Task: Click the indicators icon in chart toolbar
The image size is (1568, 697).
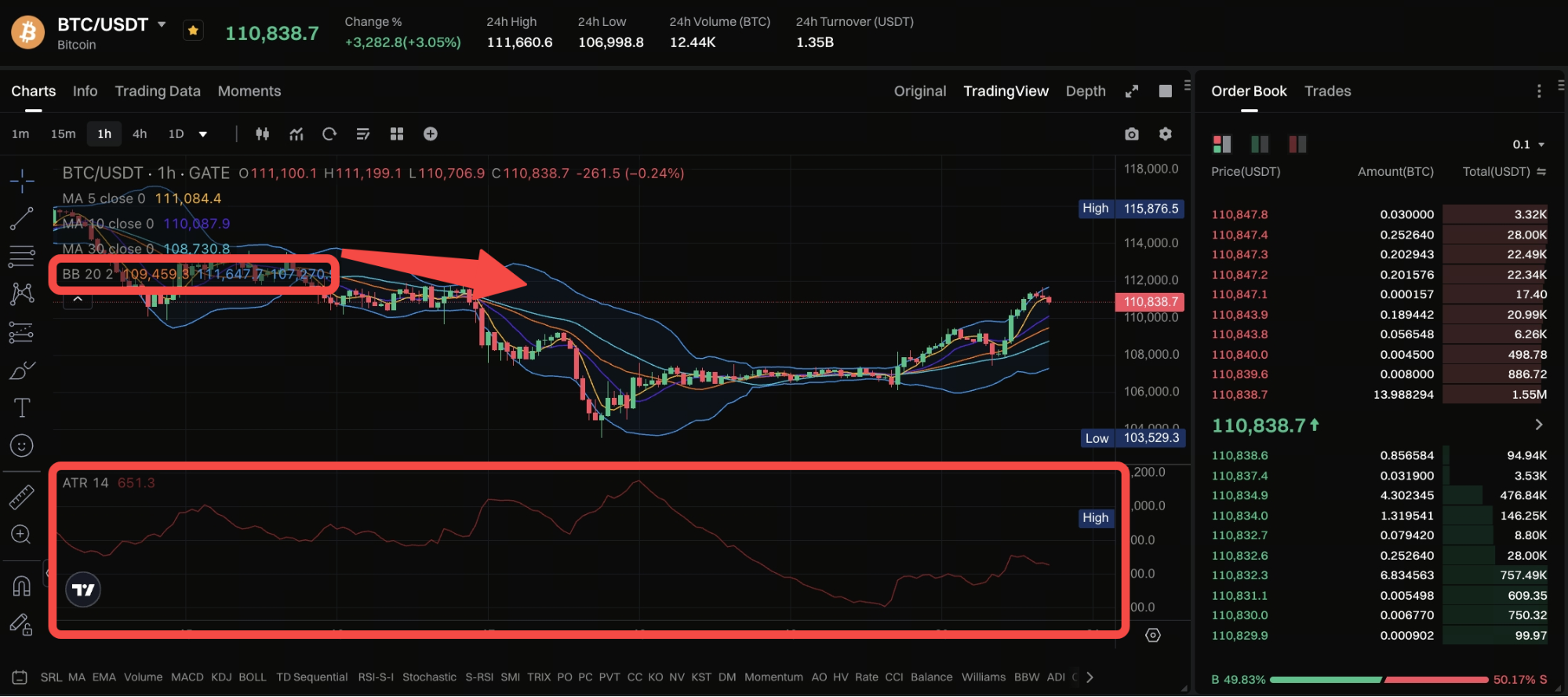Action: pyautogui.click(x=296, y=134)
